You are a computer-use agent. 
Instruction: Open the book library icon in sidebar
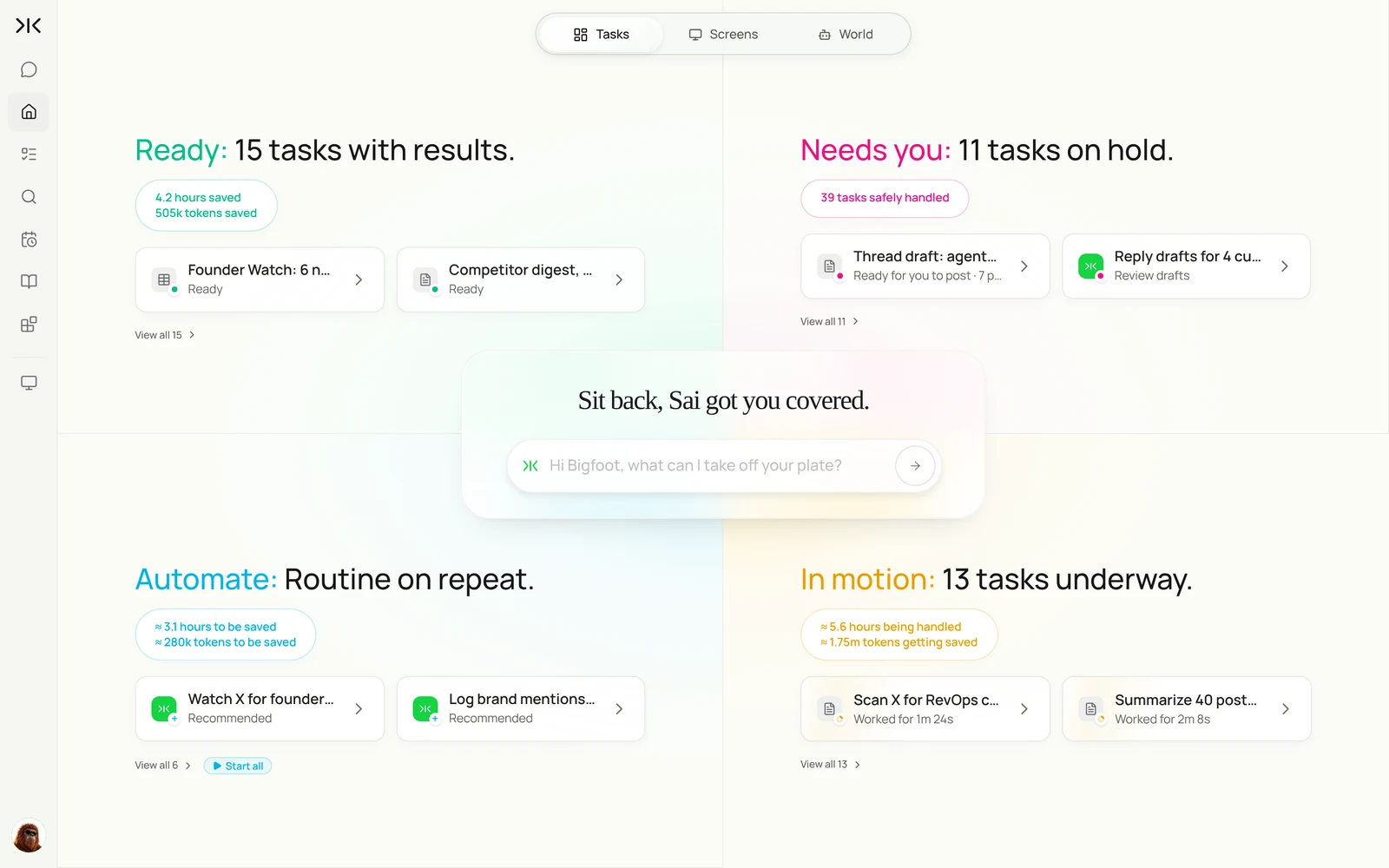point(29,281)
